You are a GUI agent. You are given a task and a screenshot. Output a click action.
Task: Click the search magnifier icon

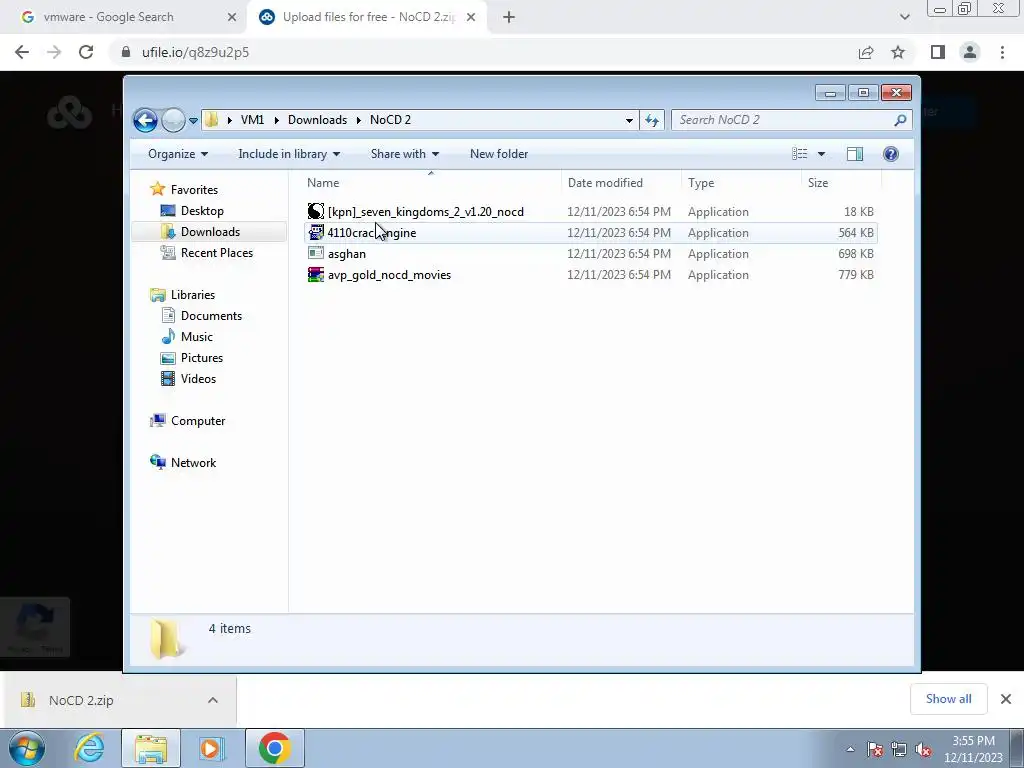coord(900,120)
